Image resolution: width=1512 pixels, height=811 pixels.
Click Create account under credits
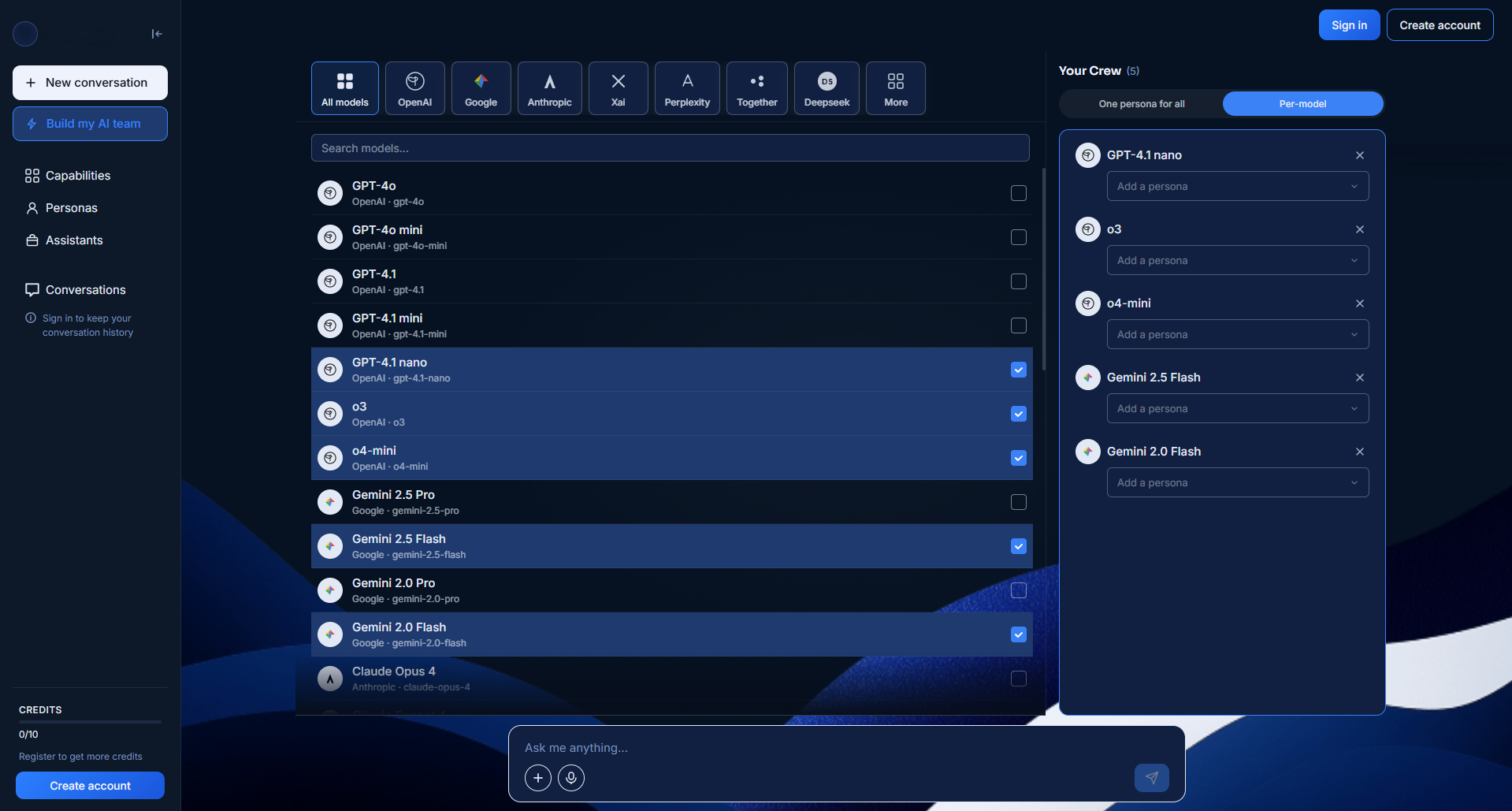click(90, 786)
